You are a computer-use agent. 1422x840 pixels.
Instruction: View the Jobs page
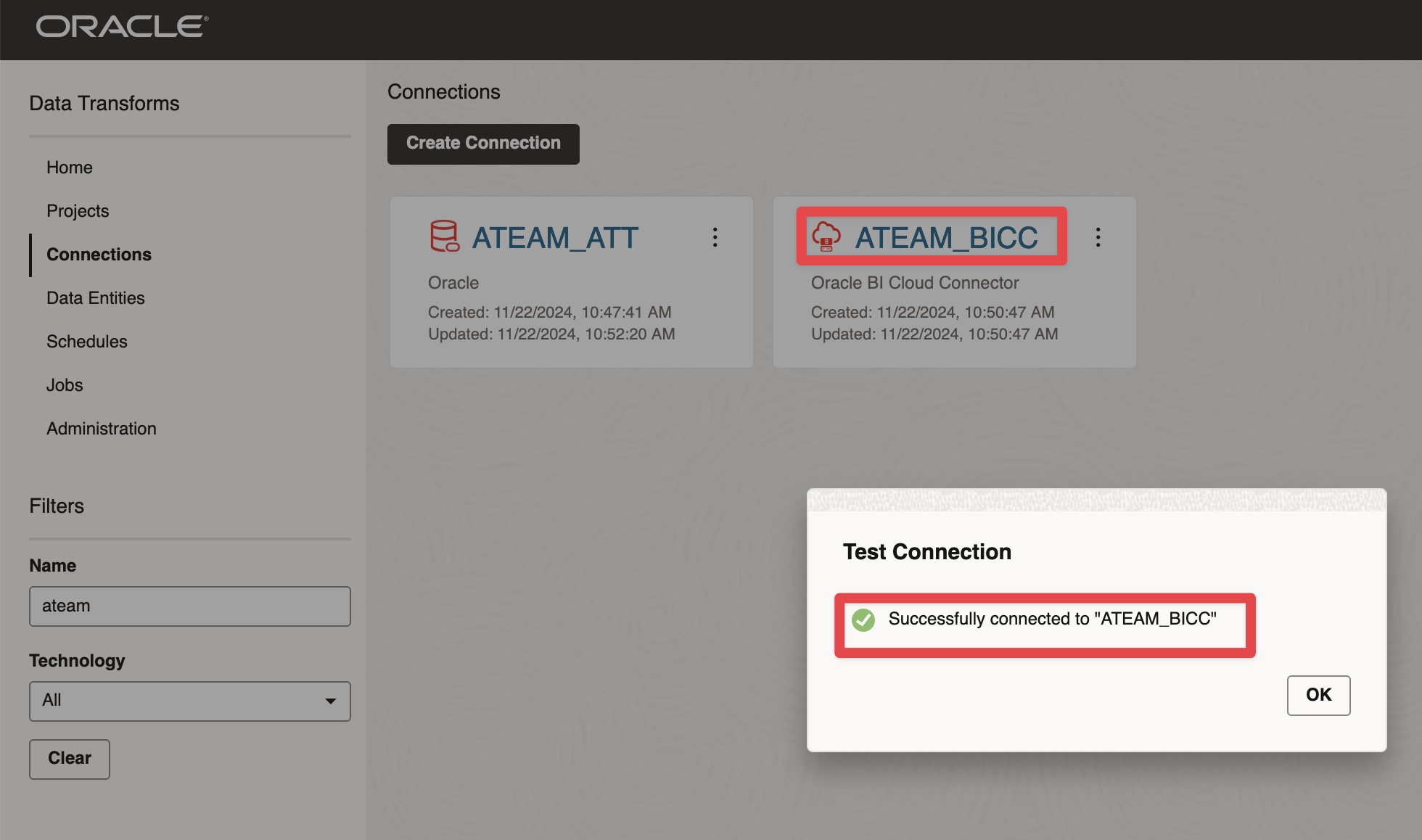point(65,385)
